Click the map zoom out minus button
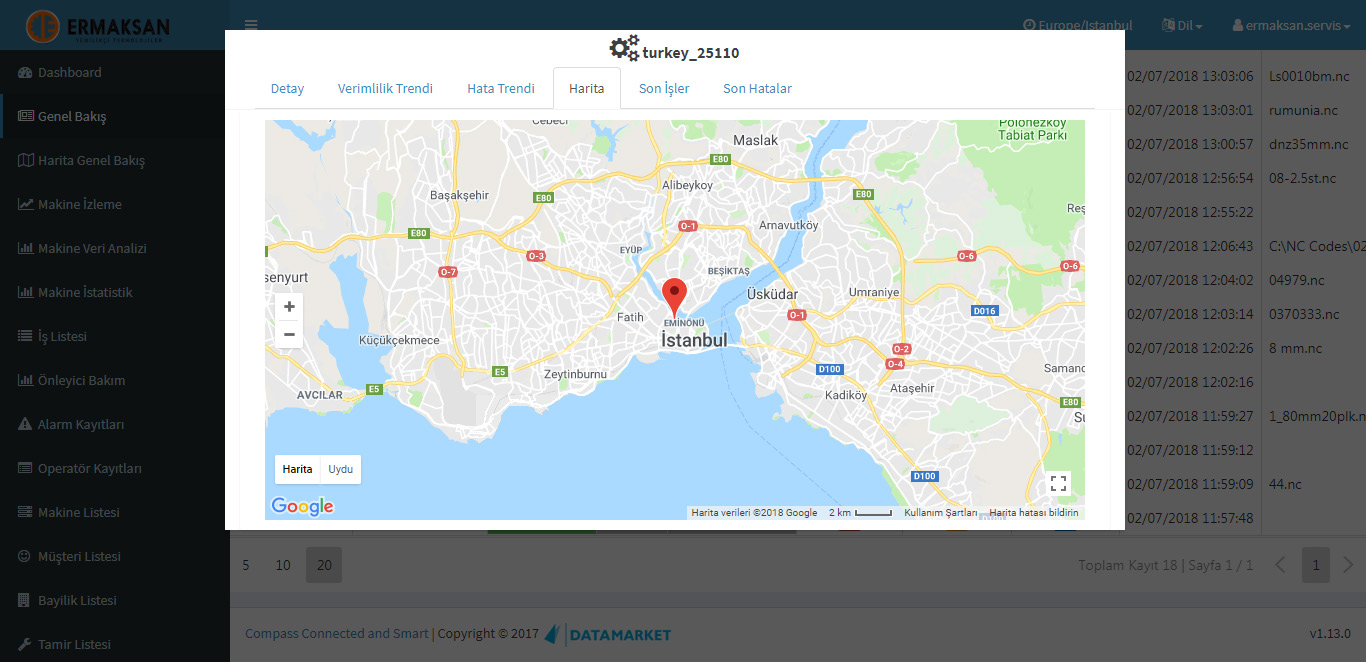Screen dimensions: 1366x662 pos(289,334)
